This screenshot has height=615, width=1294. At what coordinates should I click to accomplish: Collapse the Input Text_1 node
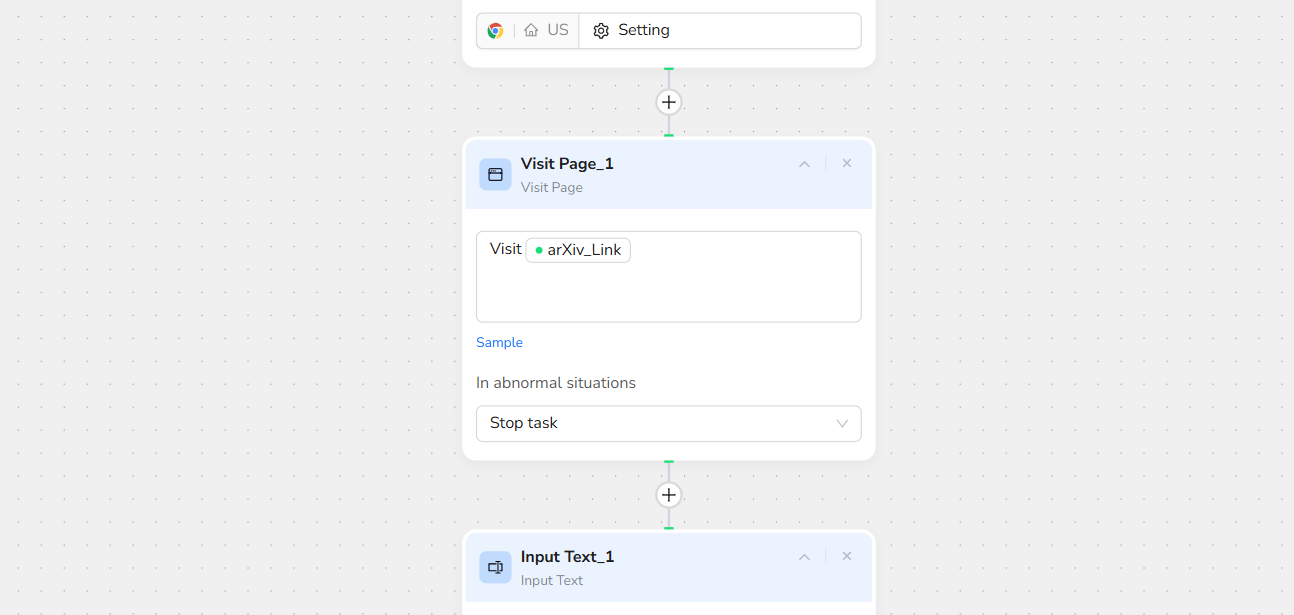tap(804, 557)
